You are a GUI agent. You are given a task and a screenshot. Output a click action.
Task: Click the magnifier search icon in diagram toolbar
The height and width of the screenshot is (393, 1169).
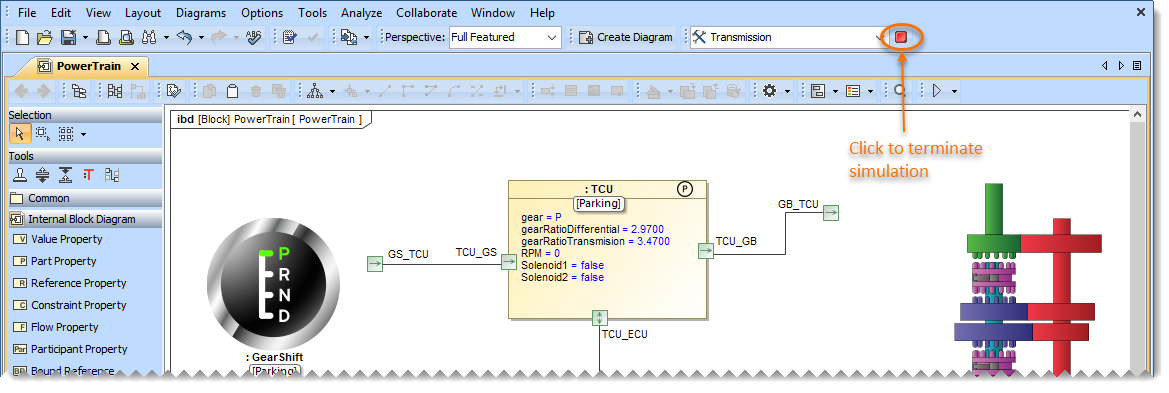coord(900,91)
